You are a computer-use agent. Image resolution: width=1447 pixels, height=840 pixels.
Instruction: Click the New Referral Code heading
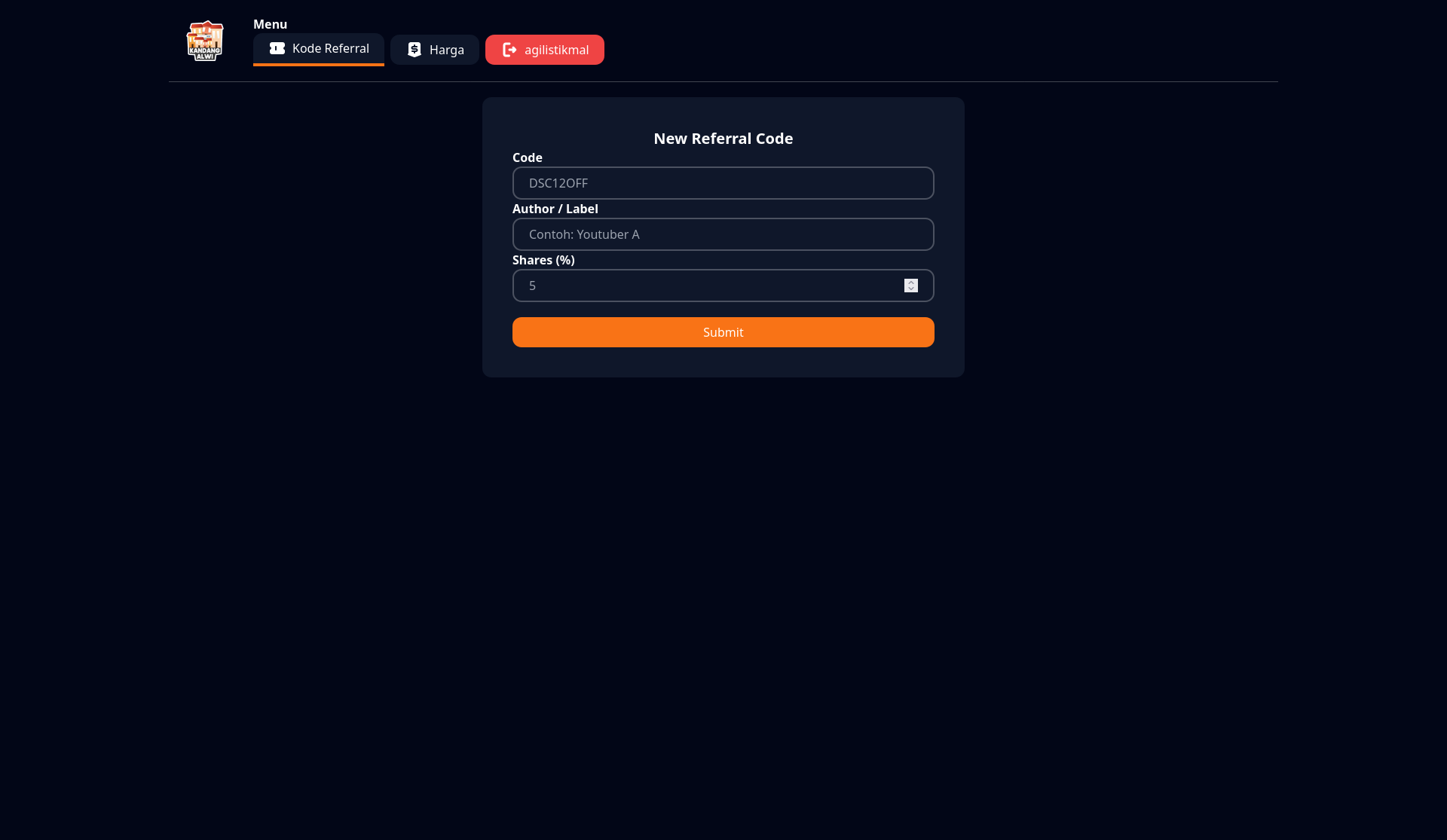coord(723,139)
